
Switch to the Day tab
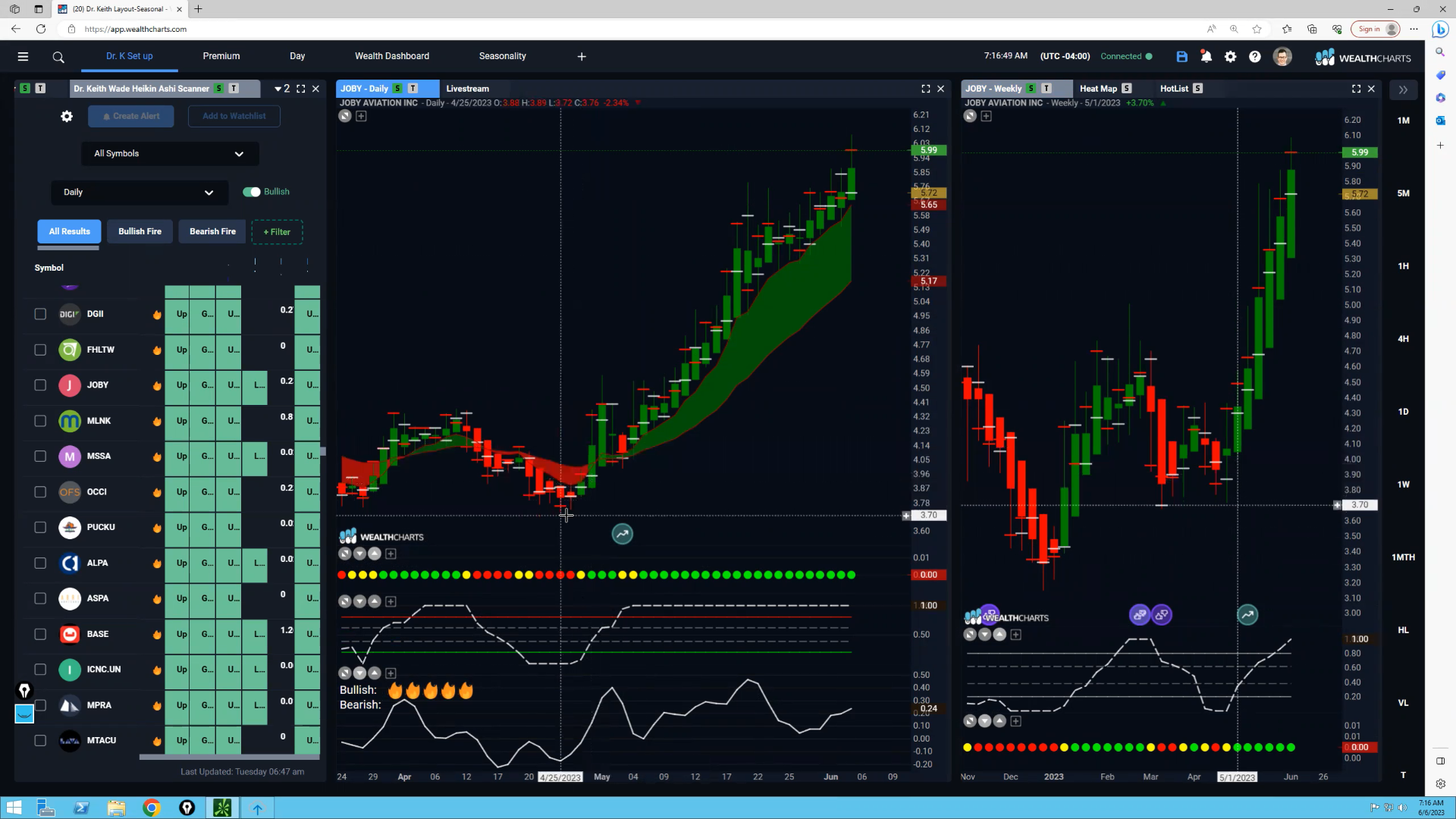click(297, 56)
